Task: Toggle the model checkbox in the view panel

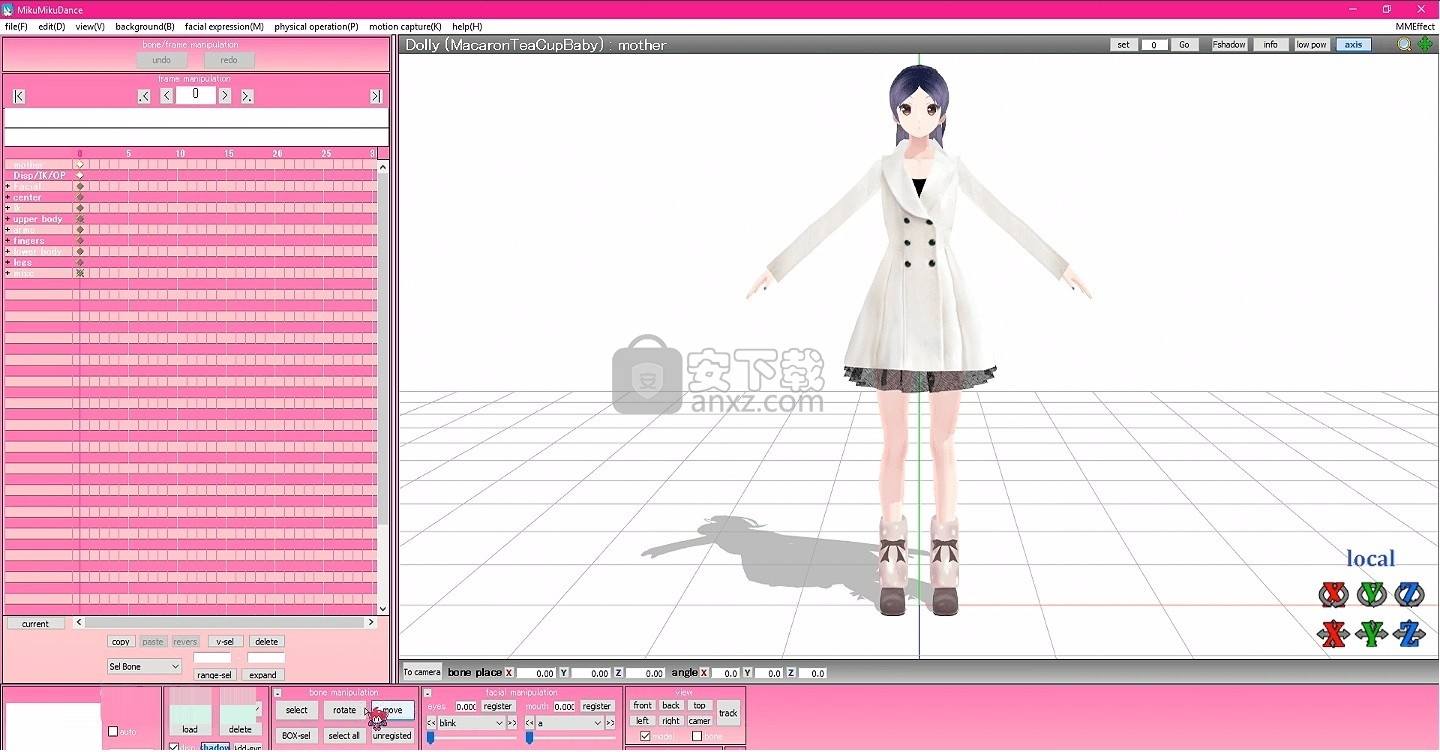Action: point(645,737)
